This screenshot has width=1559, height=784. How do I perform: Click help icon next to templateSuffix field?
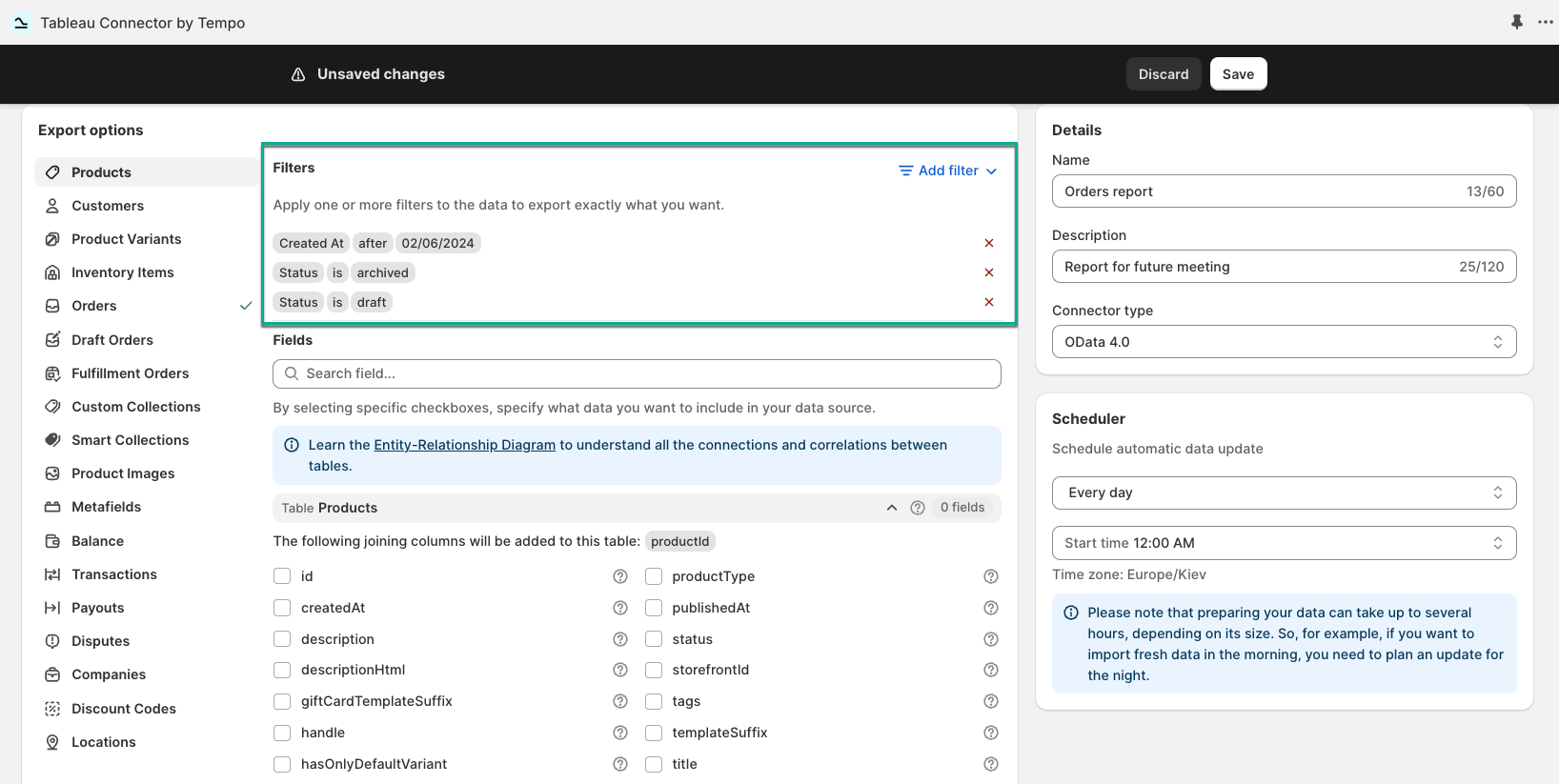(x=991, y=733)
